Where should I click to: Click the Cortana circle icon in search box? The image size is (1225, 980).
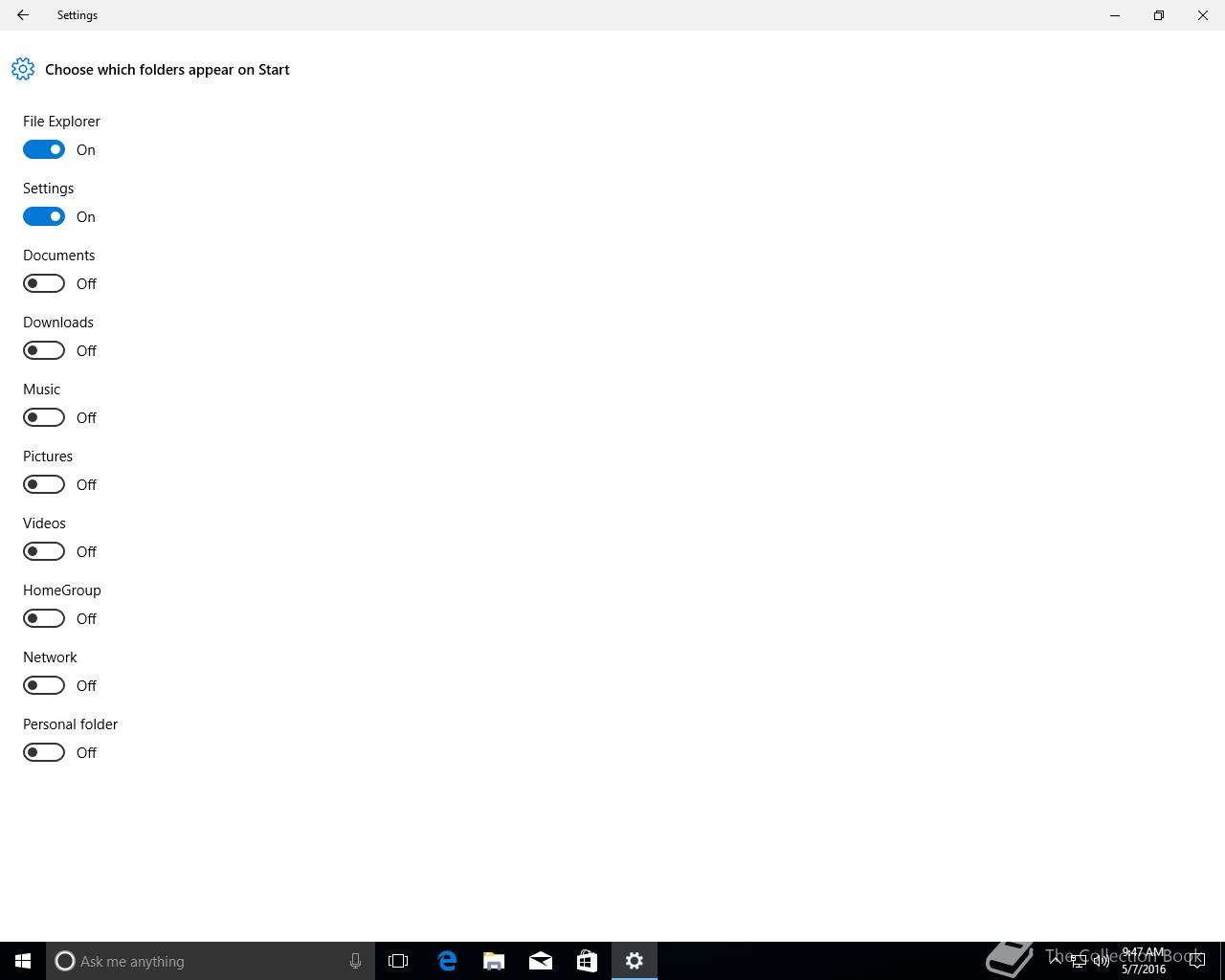[65, 961]
